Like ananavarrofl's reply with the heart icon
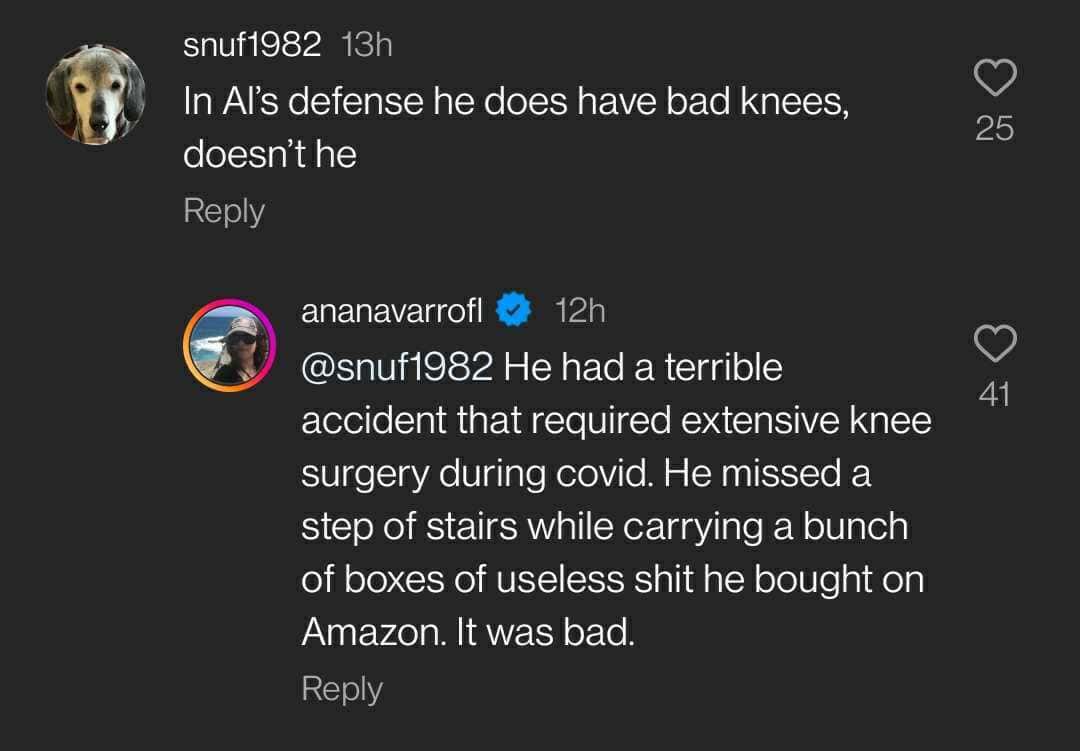This screenshot has width=1080, height=751. coord(996,344)
